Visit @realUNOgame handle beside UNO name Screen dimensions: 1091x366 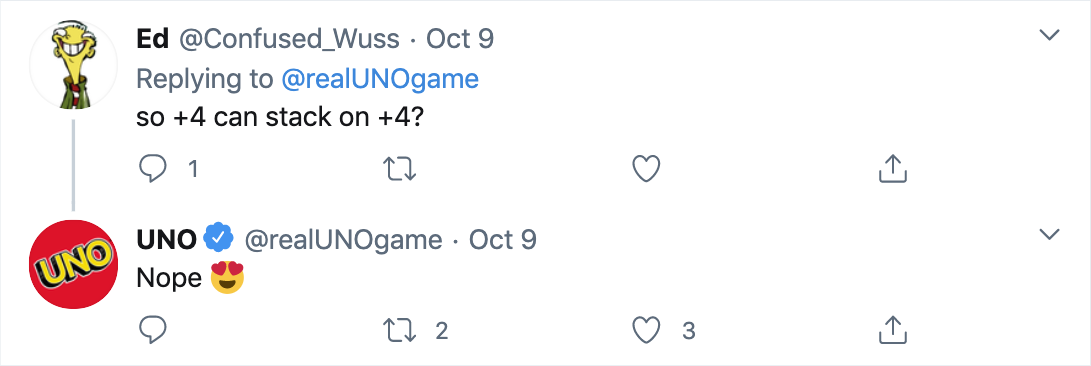click(343, 240)
